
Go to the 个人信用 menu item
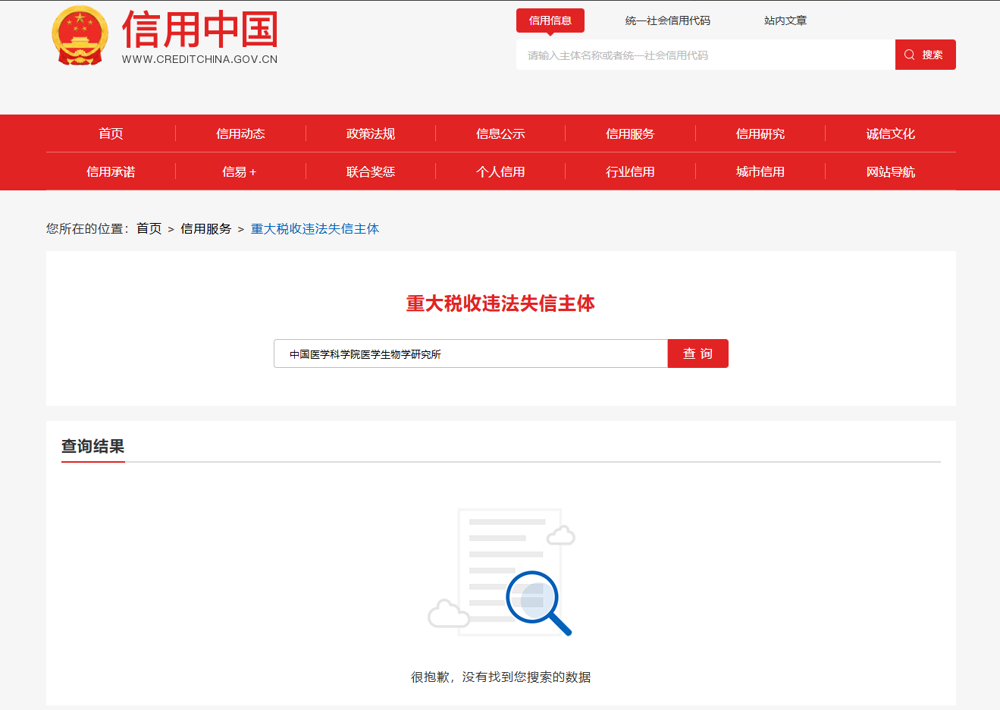[500, 172]
